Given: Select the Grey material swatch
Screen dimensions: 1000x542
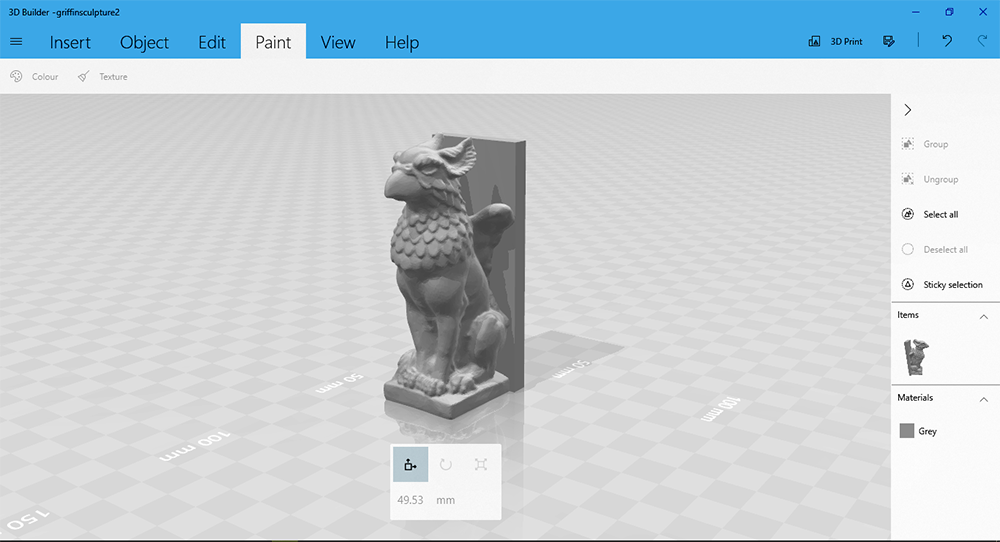Looking at the screenshot, I should 907,431.
